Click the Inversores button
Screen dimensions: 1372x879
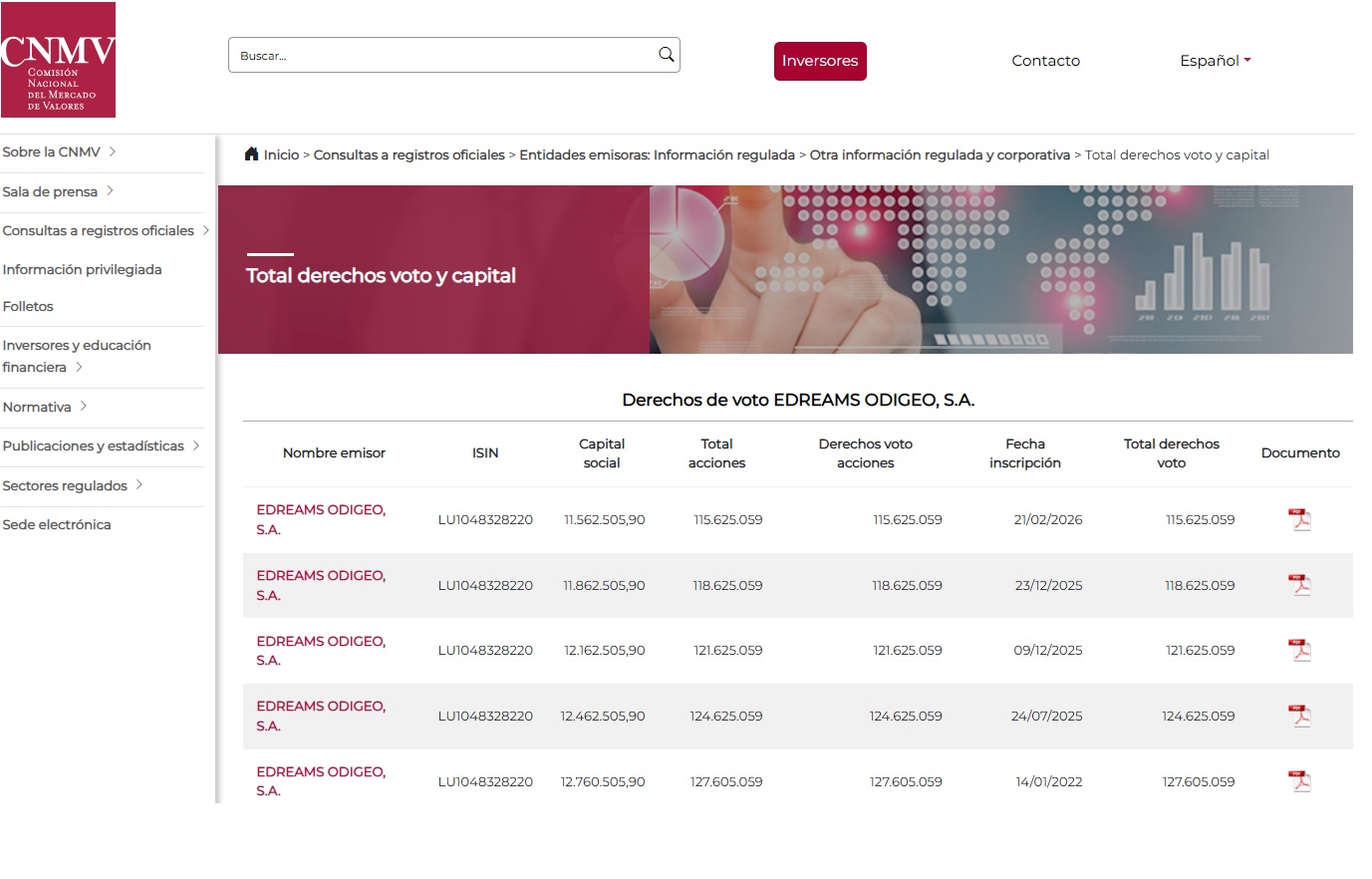point(820,61)
